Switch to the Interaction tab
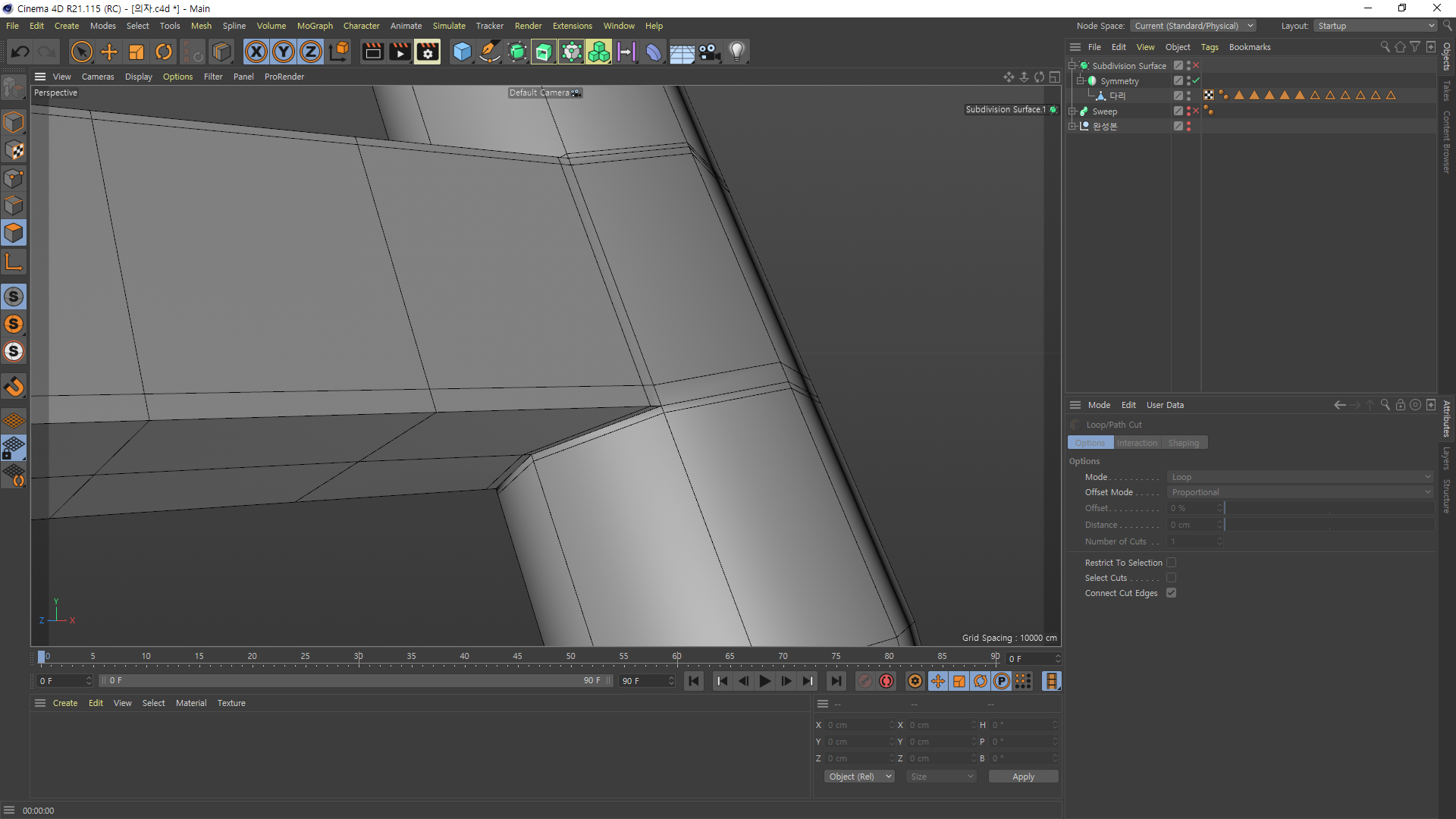The width and height of the screenshot is (1456, 819). pos(1137,443)
